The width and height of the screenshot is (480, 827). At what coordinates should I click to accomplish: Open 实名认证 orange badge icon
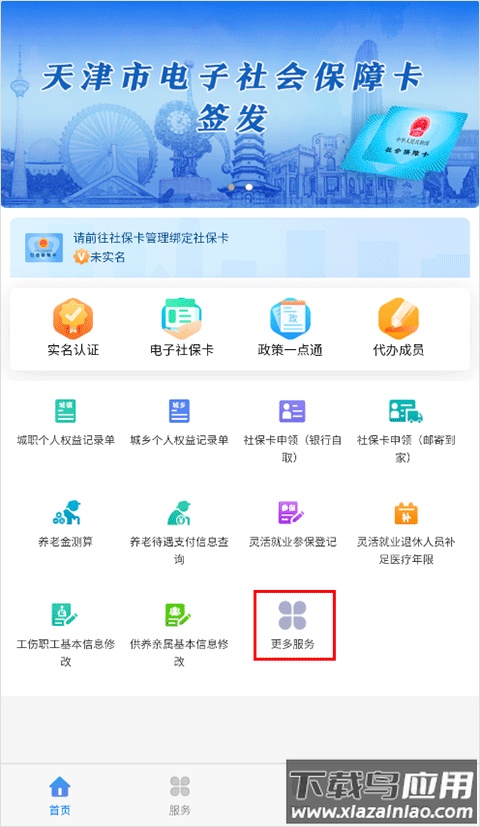pyautogui.click(x=73, y=318)
